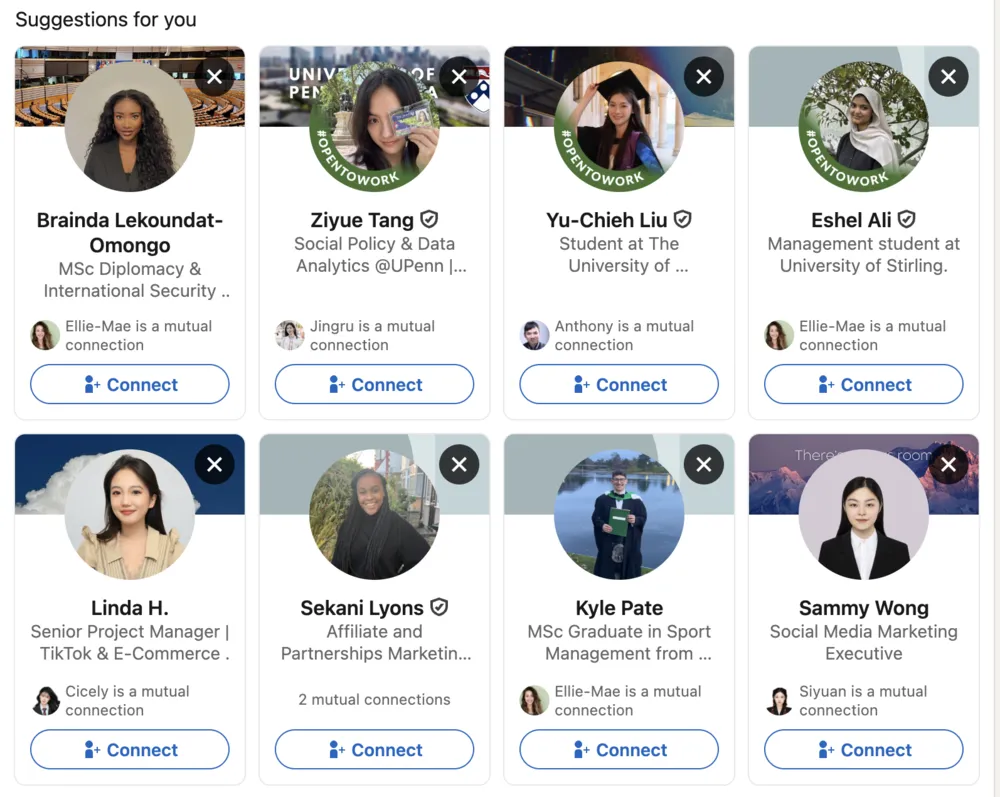Dismiss Eshel Ali suggestion card
Image resolution: width=1000 pixels, height=797 pixels.
click(948, 77)
